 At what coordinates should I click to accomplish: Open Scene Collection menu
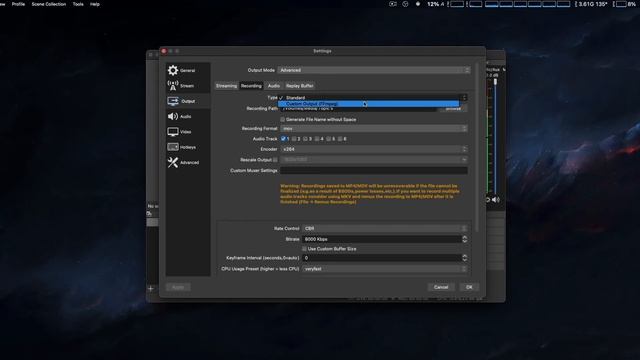click(49, 4)
